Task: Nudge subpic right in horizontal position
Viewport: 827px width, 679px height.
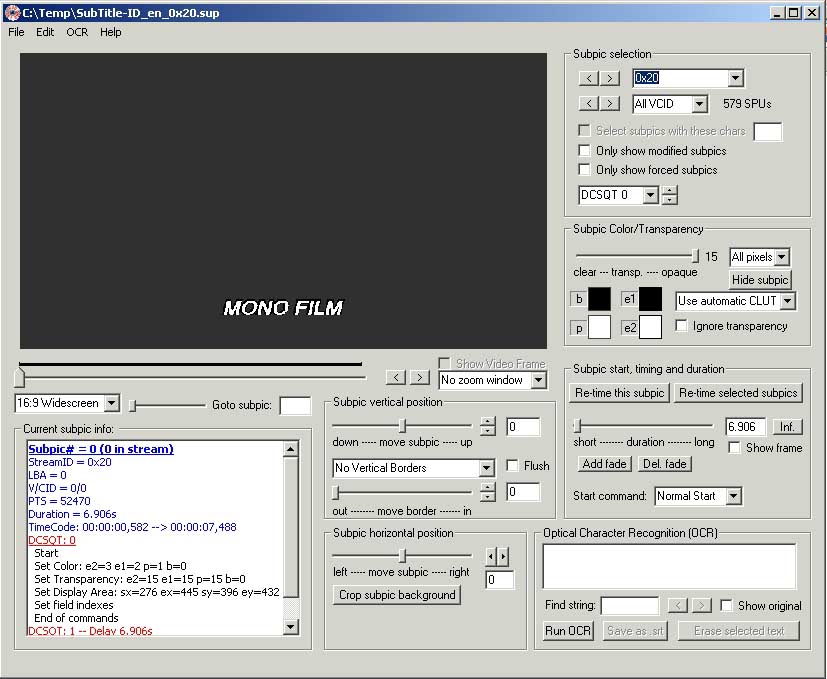Action: coord(503,556)
